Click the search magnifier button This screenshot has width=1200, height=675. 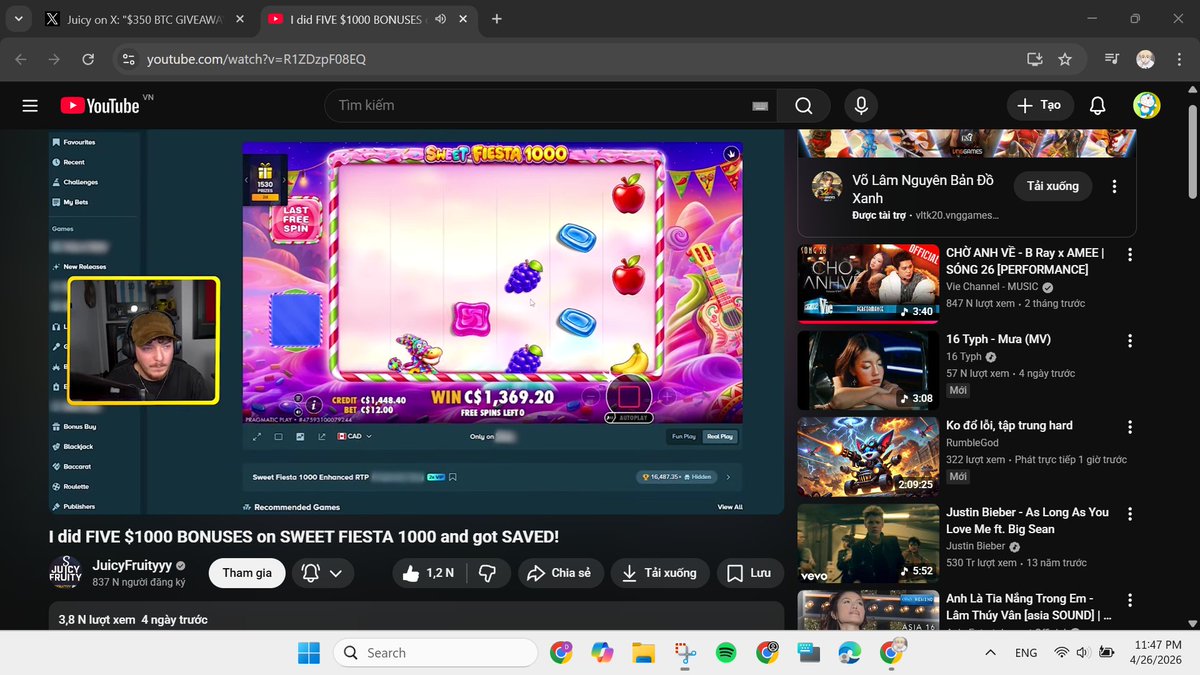(804, 105)
